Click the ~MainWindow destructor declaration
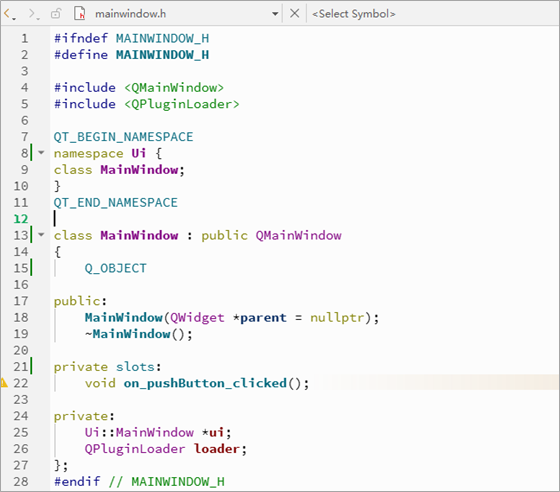560x492 pixels. [x=128, y=334]
